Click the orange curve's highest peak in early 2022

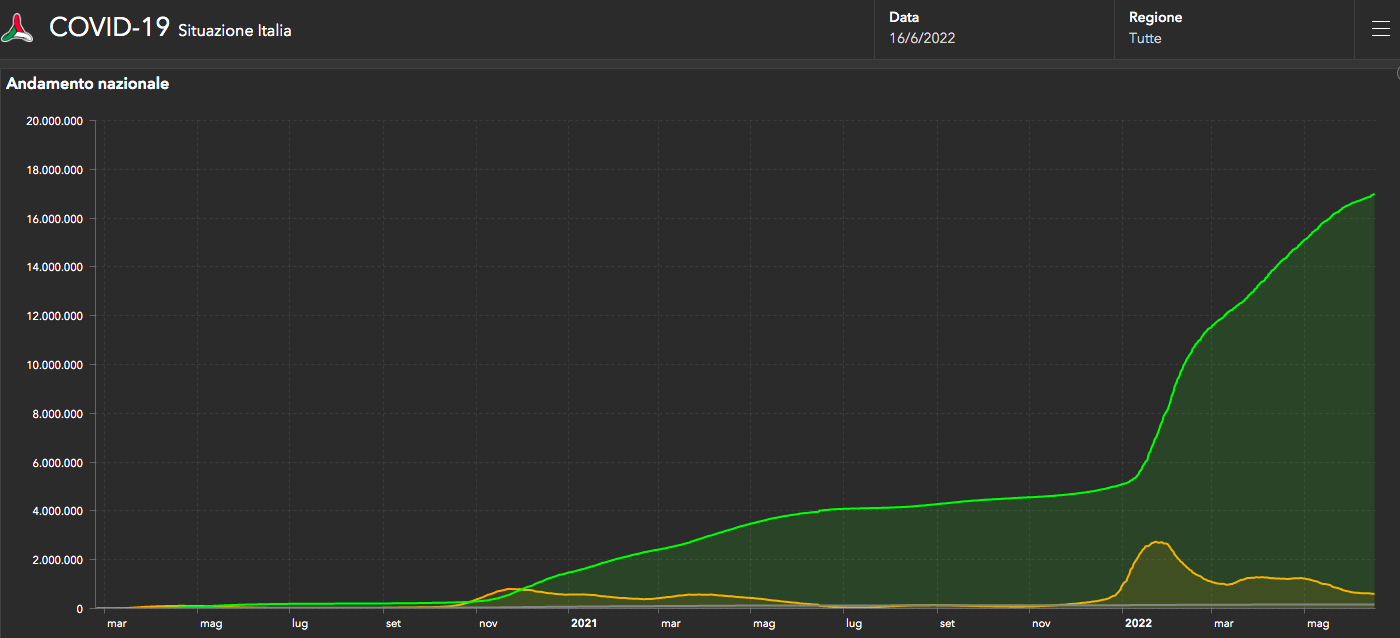click(x=1157, y=542)
